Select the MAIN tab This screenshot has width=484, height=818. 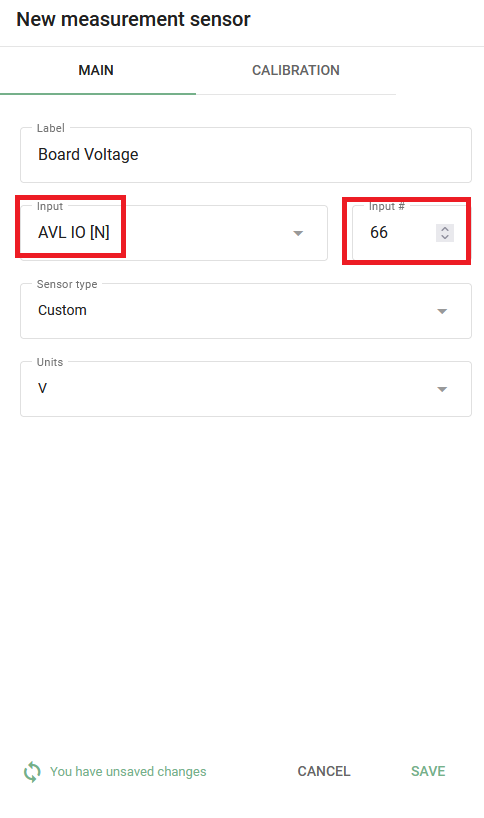[x=96, y=70]
